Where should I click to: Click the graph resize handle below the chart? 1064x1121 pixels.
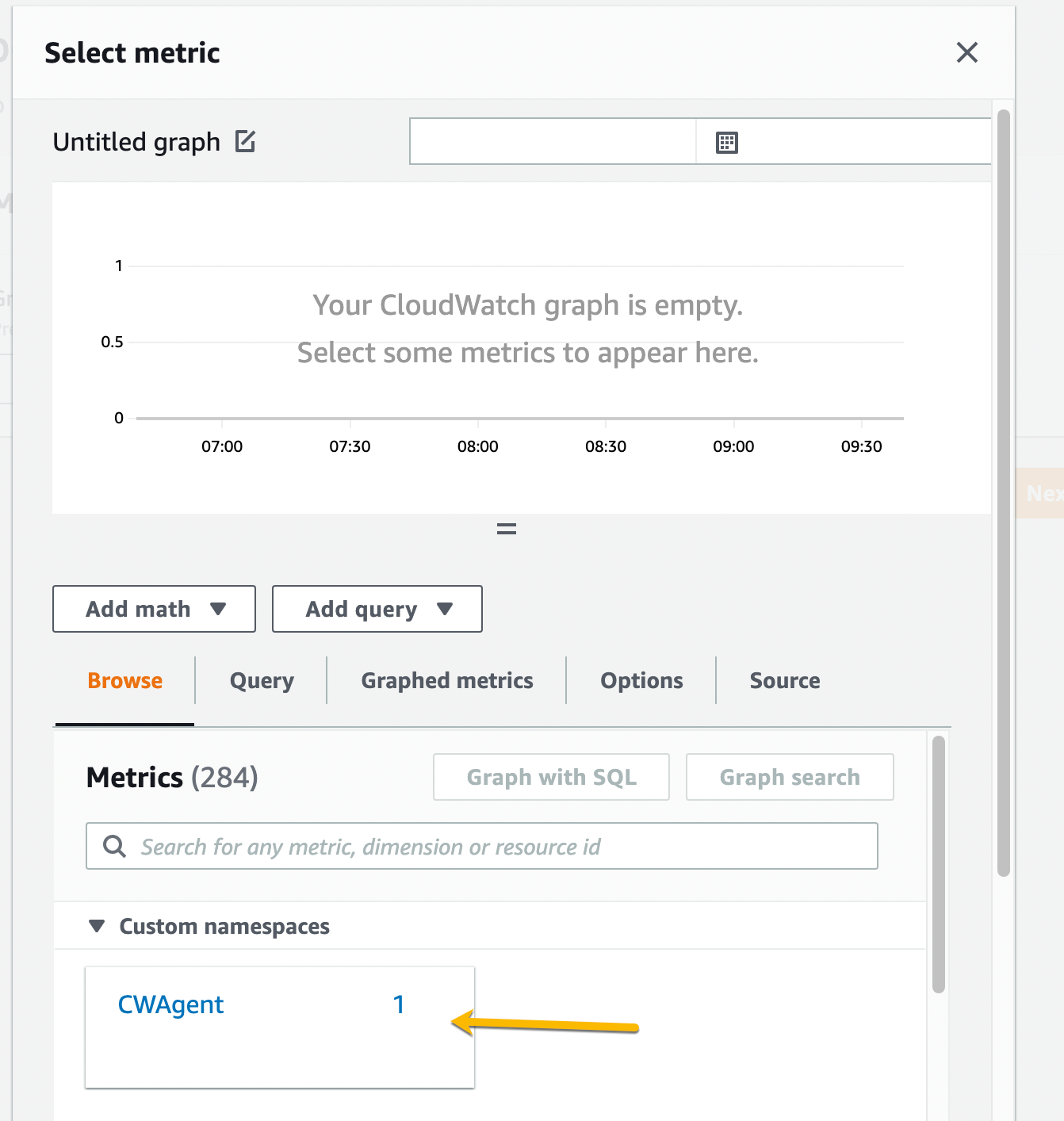pyautogui.click(x=506, y=528)
